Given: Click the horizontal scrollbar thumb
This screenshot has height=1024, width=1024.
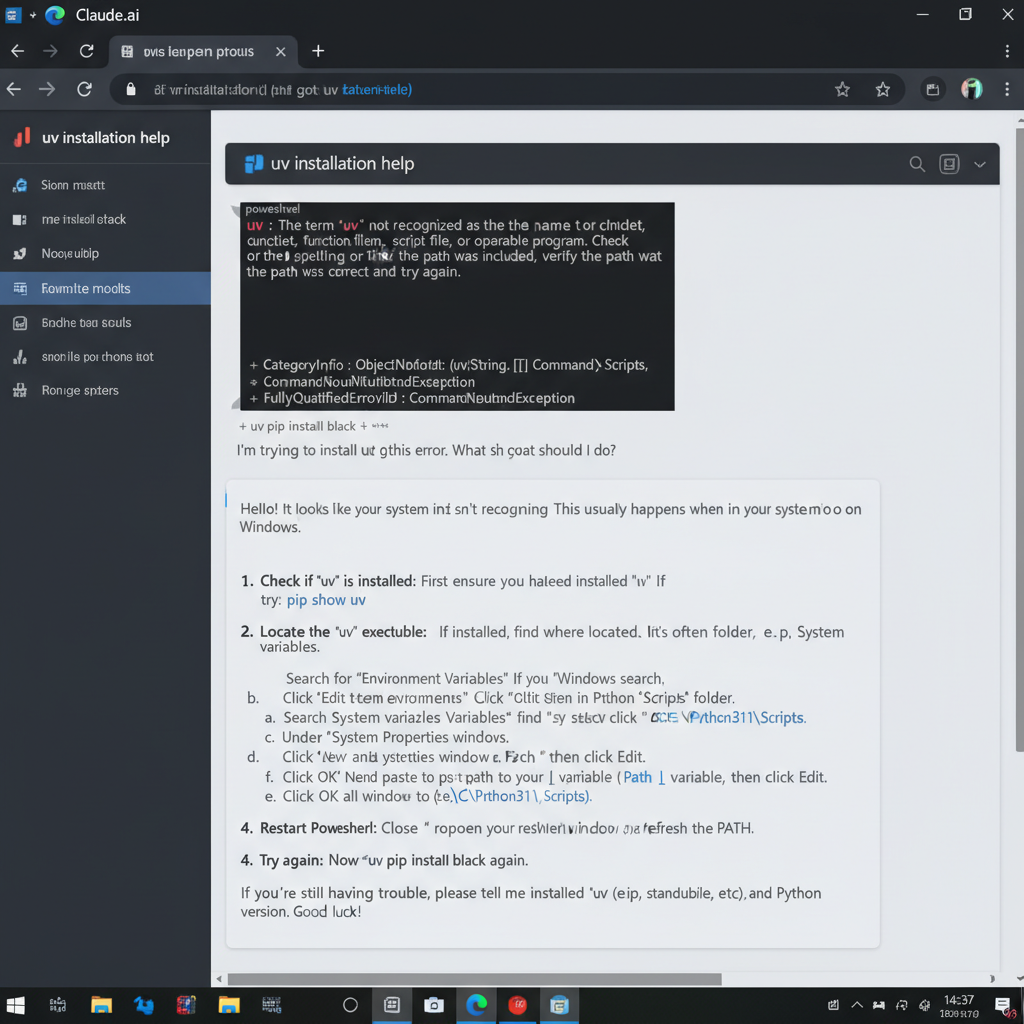Looking at the screenshot, I should [x=474, y=979].
